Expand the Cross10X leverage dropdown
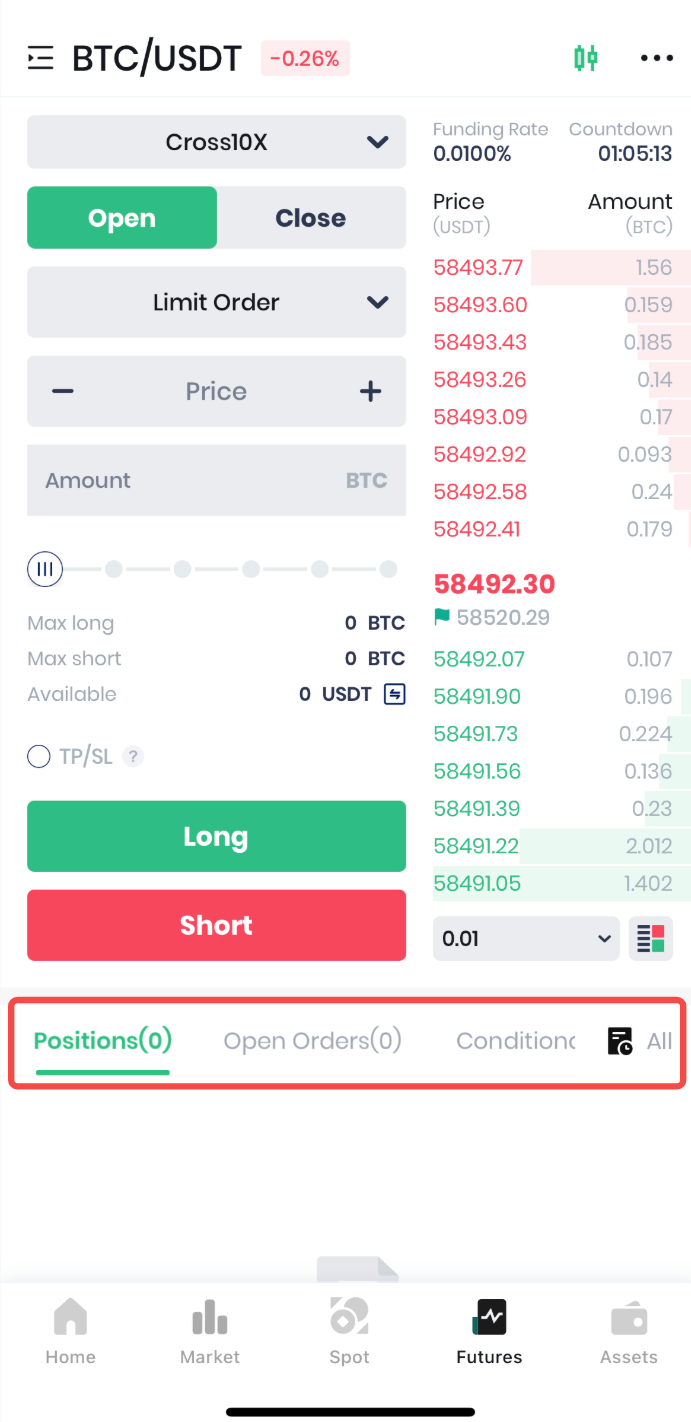This screenshot has height=1422, width=691. coord(216,142)
